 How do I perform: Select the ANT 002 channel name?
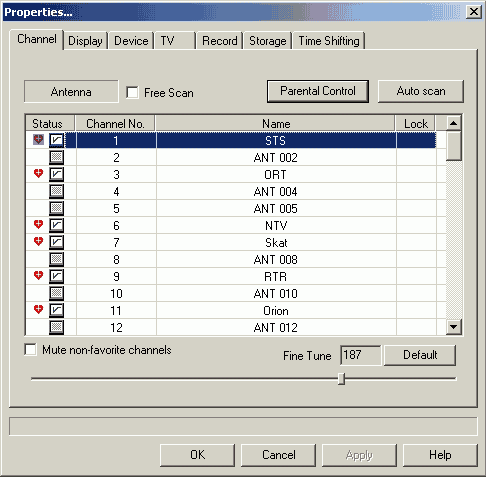pyautogui.click(x=275, y=157)
